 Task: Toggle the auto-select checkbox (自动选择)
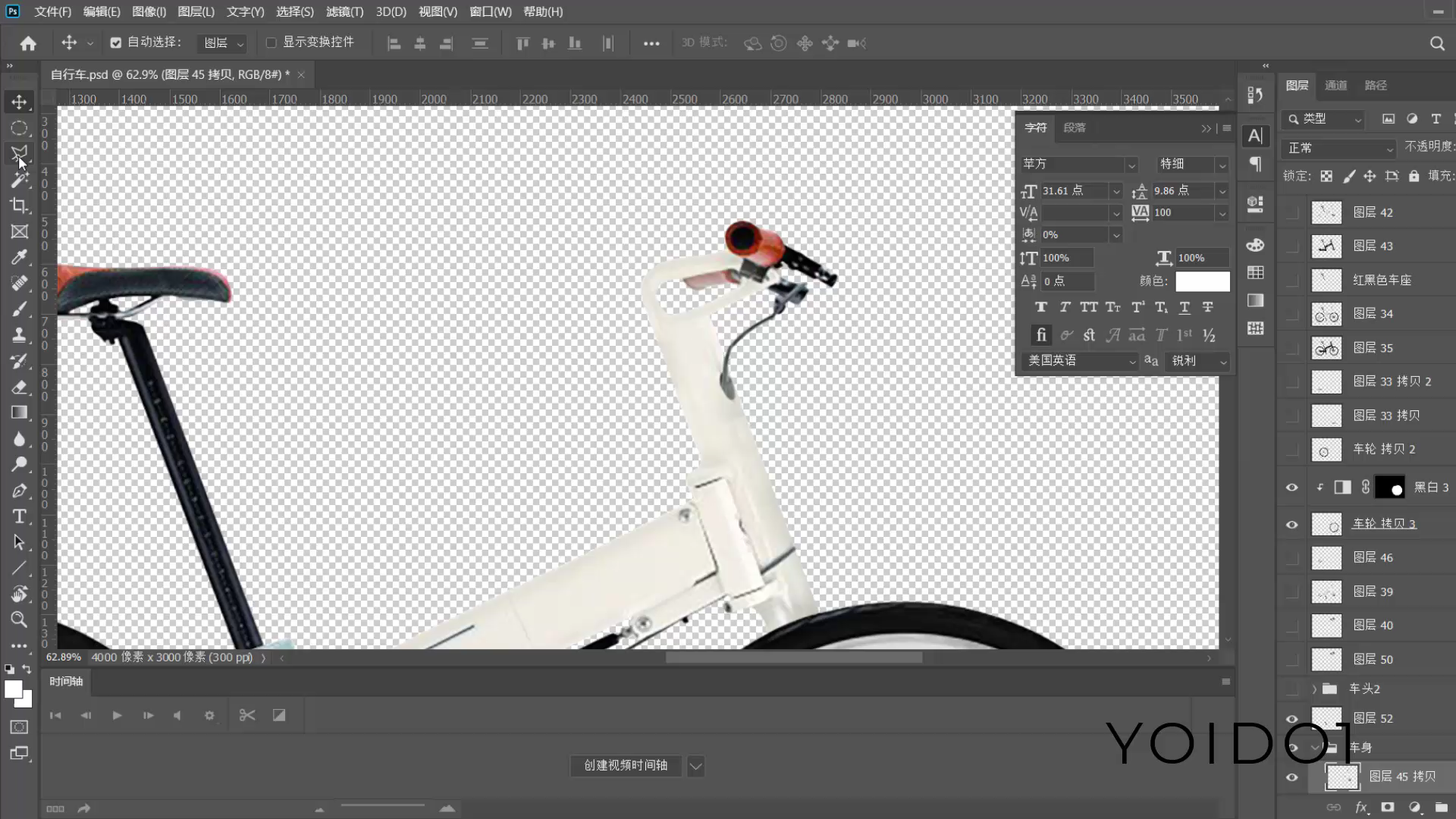tap(116, 42)
